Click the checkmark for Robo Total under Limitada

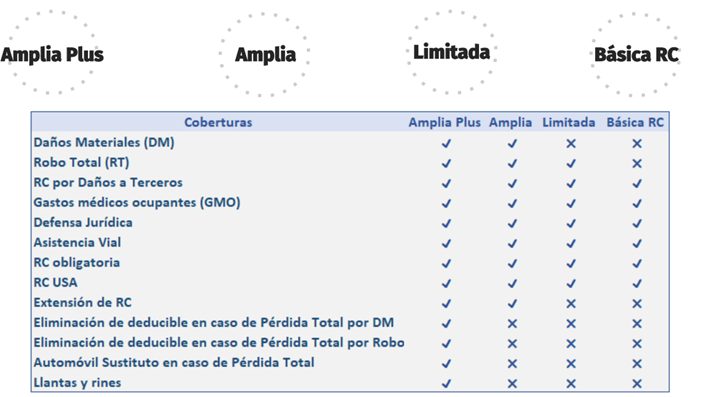(x=571, y=164)
